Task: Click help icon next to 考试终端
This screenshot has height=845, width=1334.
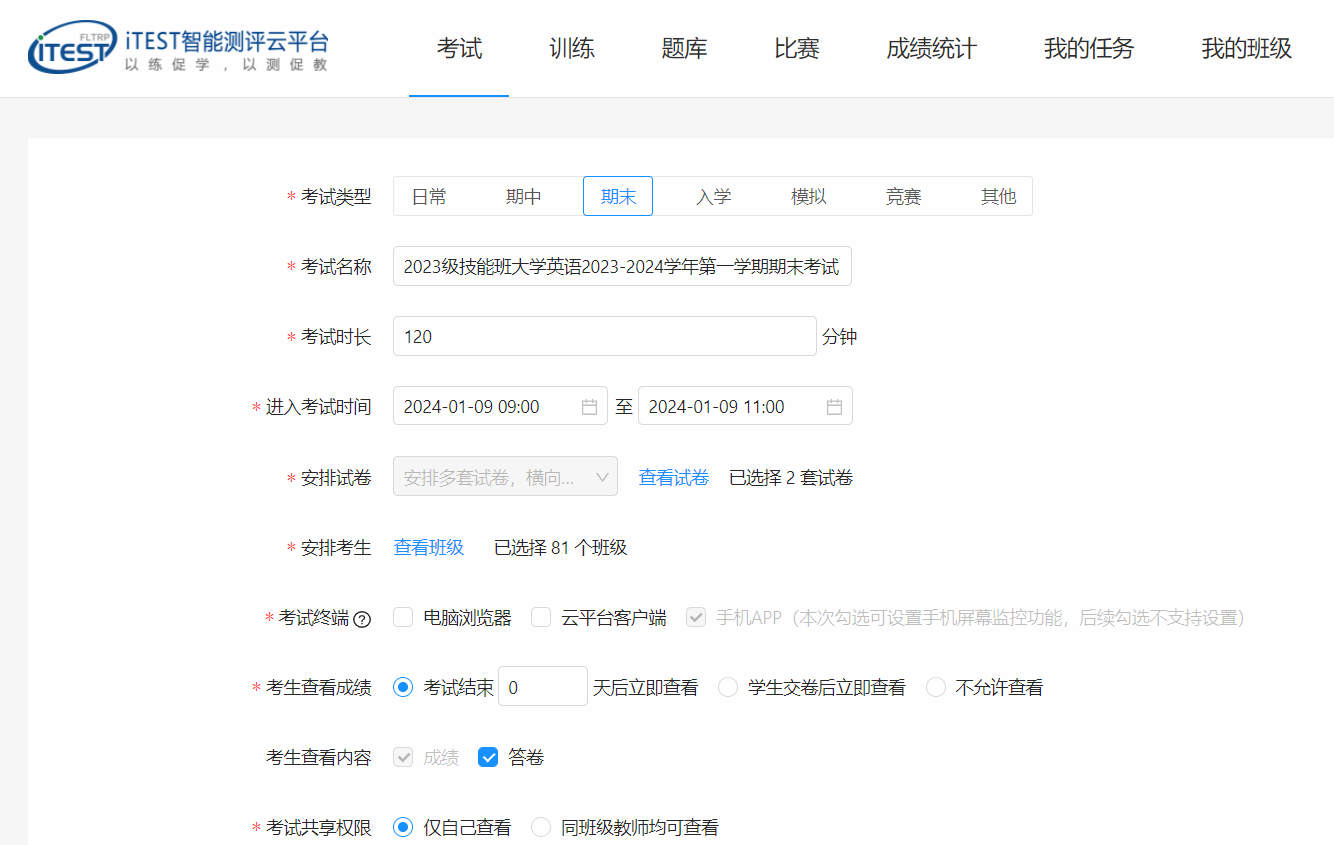Action: (362, 619)
